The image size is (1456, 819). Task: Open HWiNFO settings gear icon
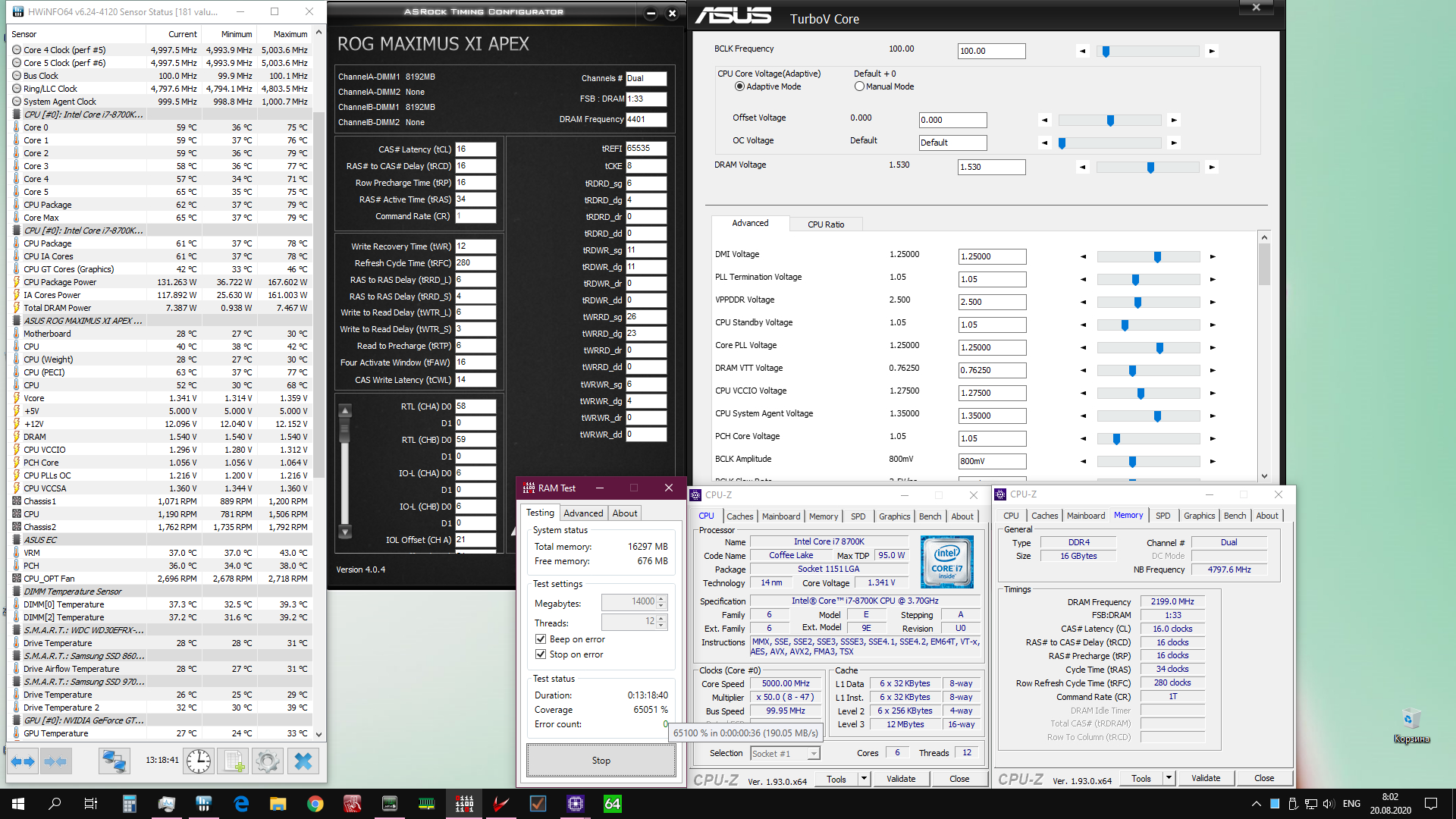pyautogui.click(x=267, y=761)
